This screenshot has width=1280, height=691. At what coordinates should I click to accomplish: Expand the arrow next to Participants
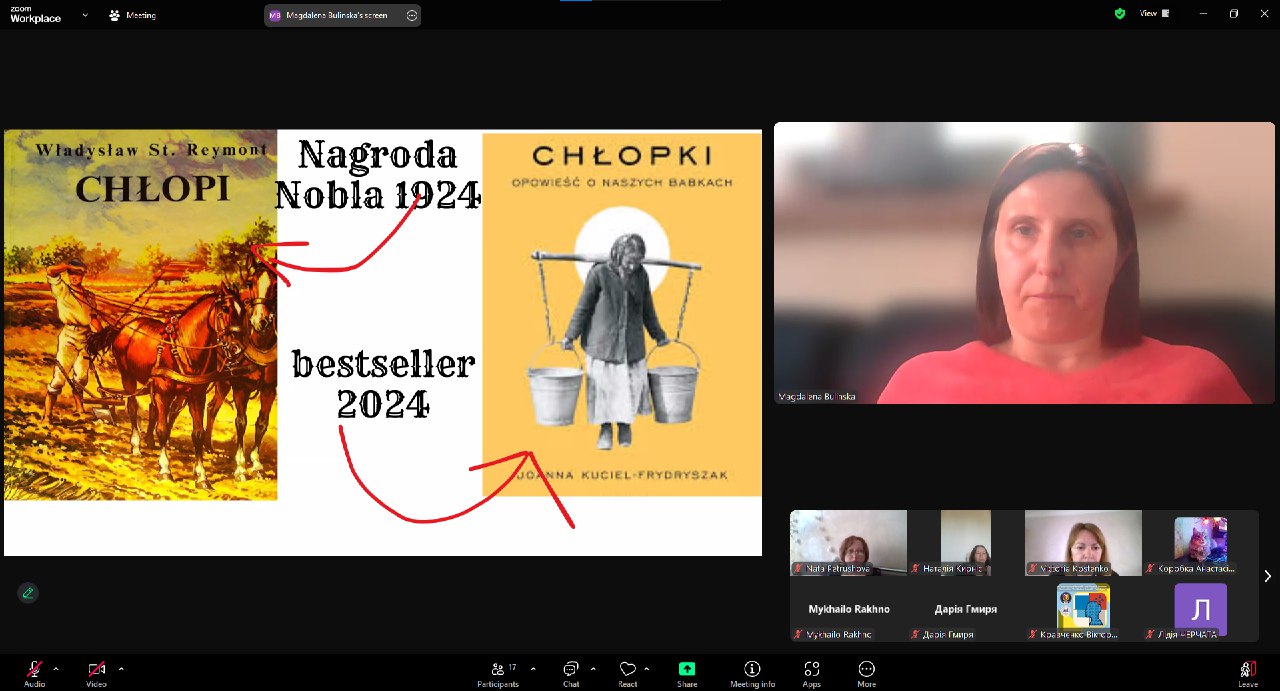pos(533,668)
